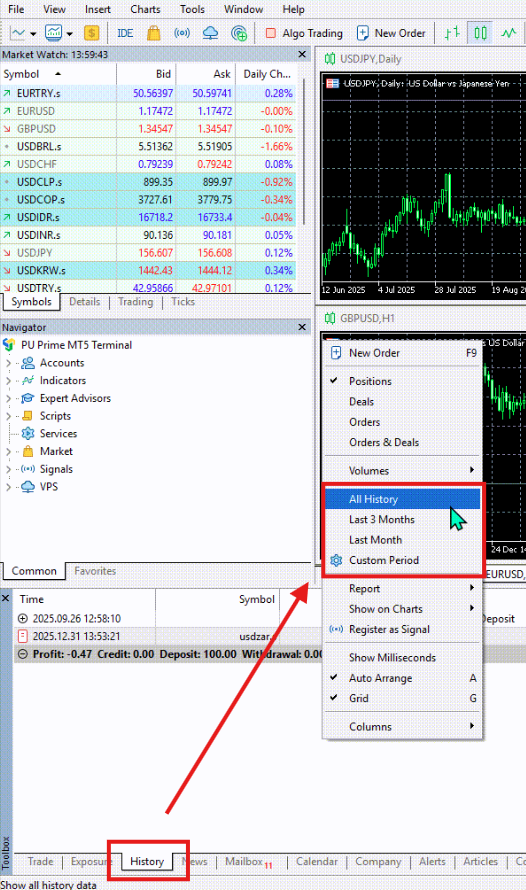Click PU Prime MT5 Terminal icon

pyautogui.click(x=9, y=345)
